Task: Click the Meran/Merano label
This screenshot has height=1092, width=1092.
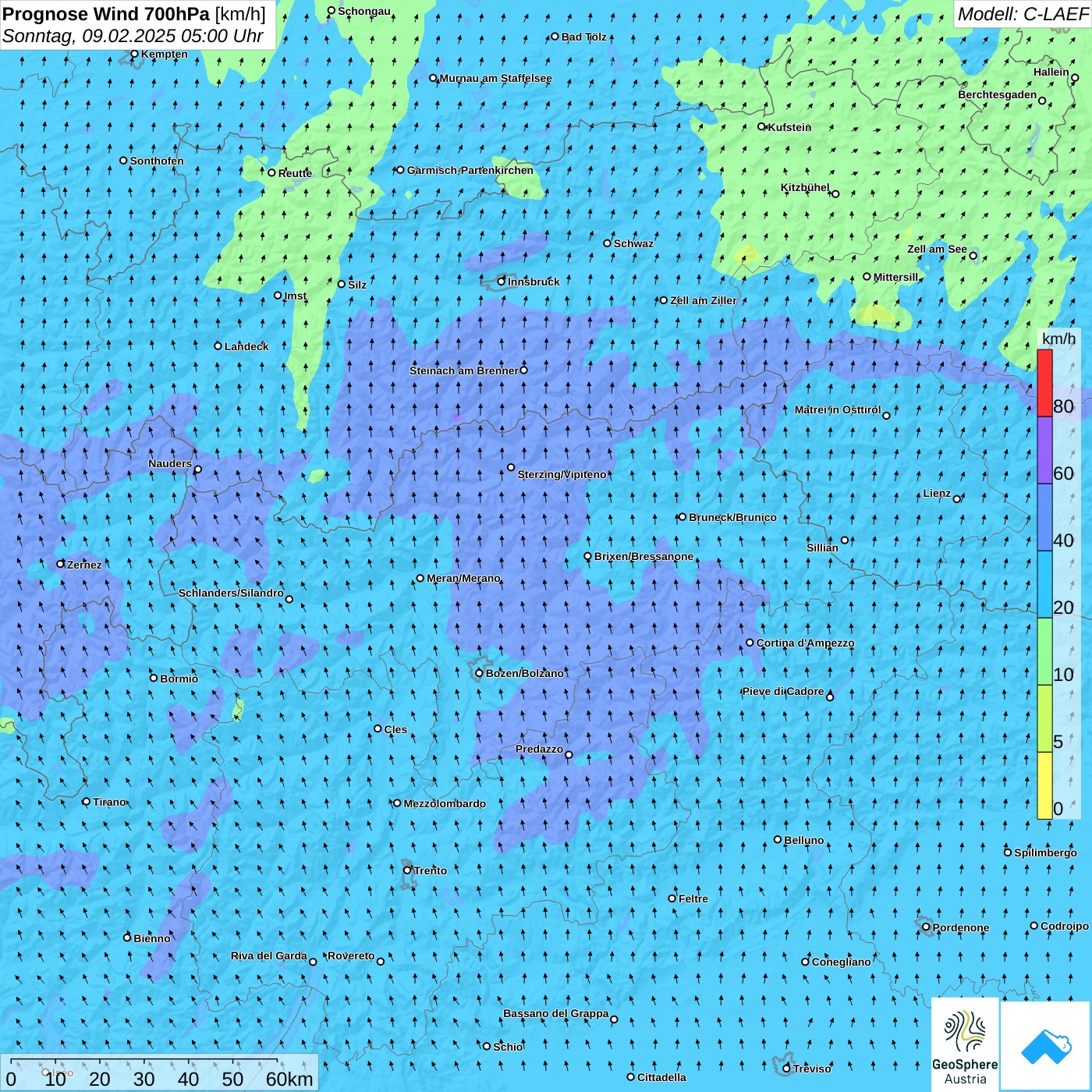Action: coord(463,579)
